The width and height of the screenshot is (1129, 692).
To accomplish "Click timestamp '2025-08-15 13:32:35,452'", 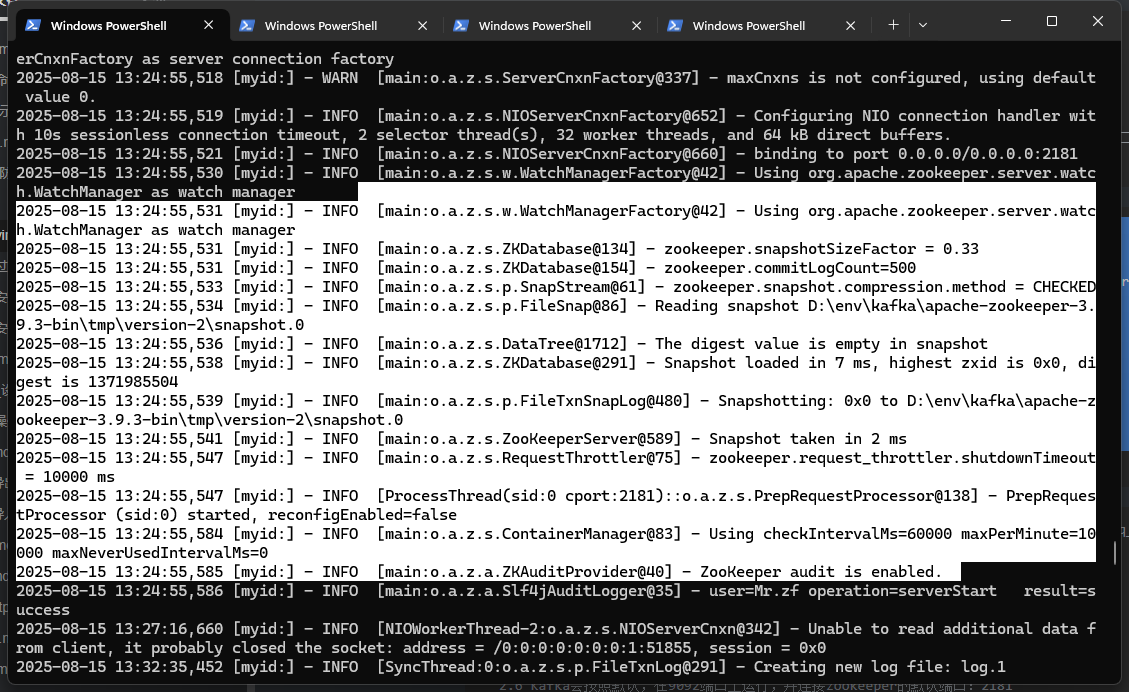I will 120,667.
